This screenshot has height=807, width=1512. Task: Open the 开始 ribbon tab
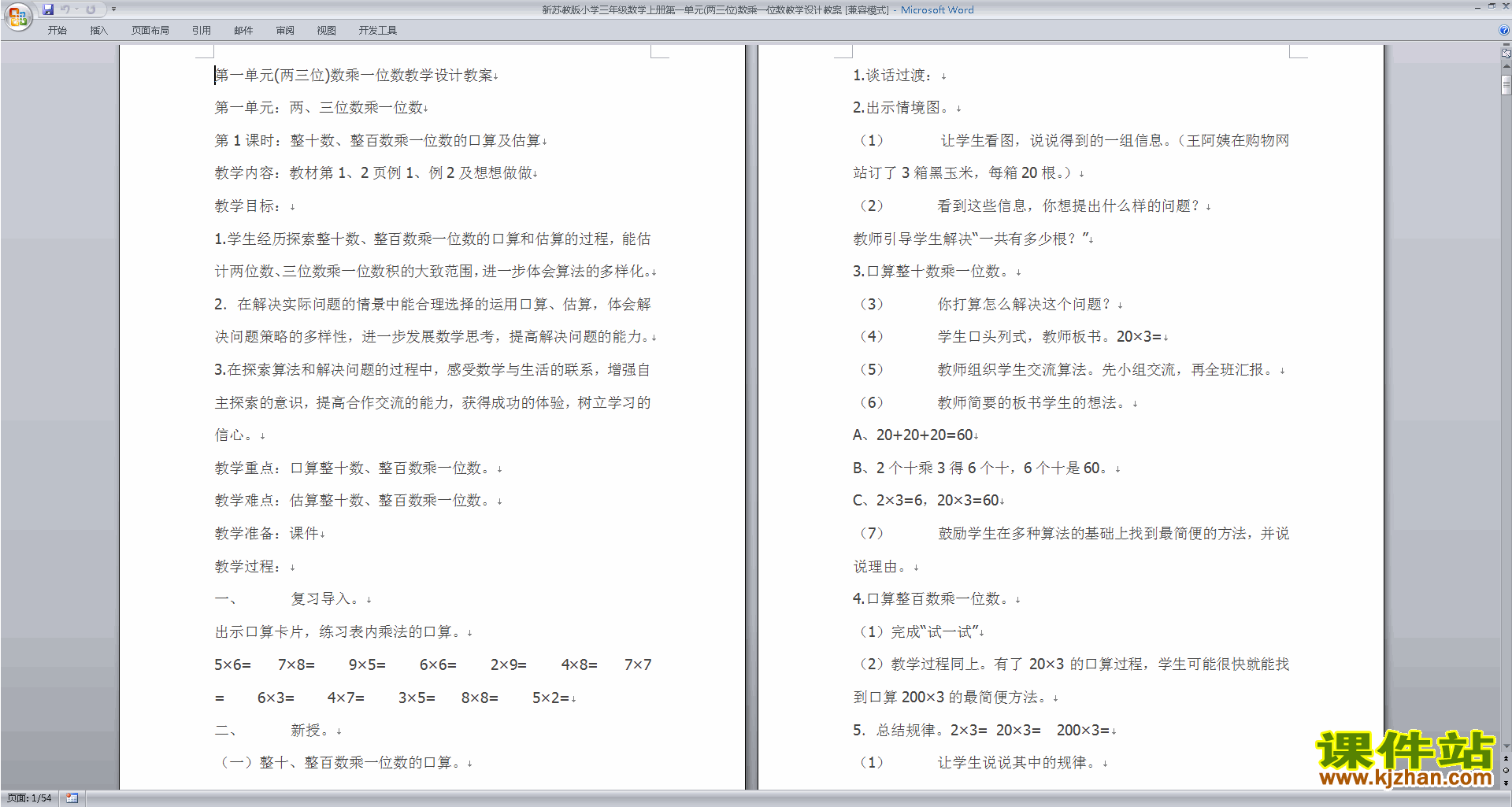[57, 30]
